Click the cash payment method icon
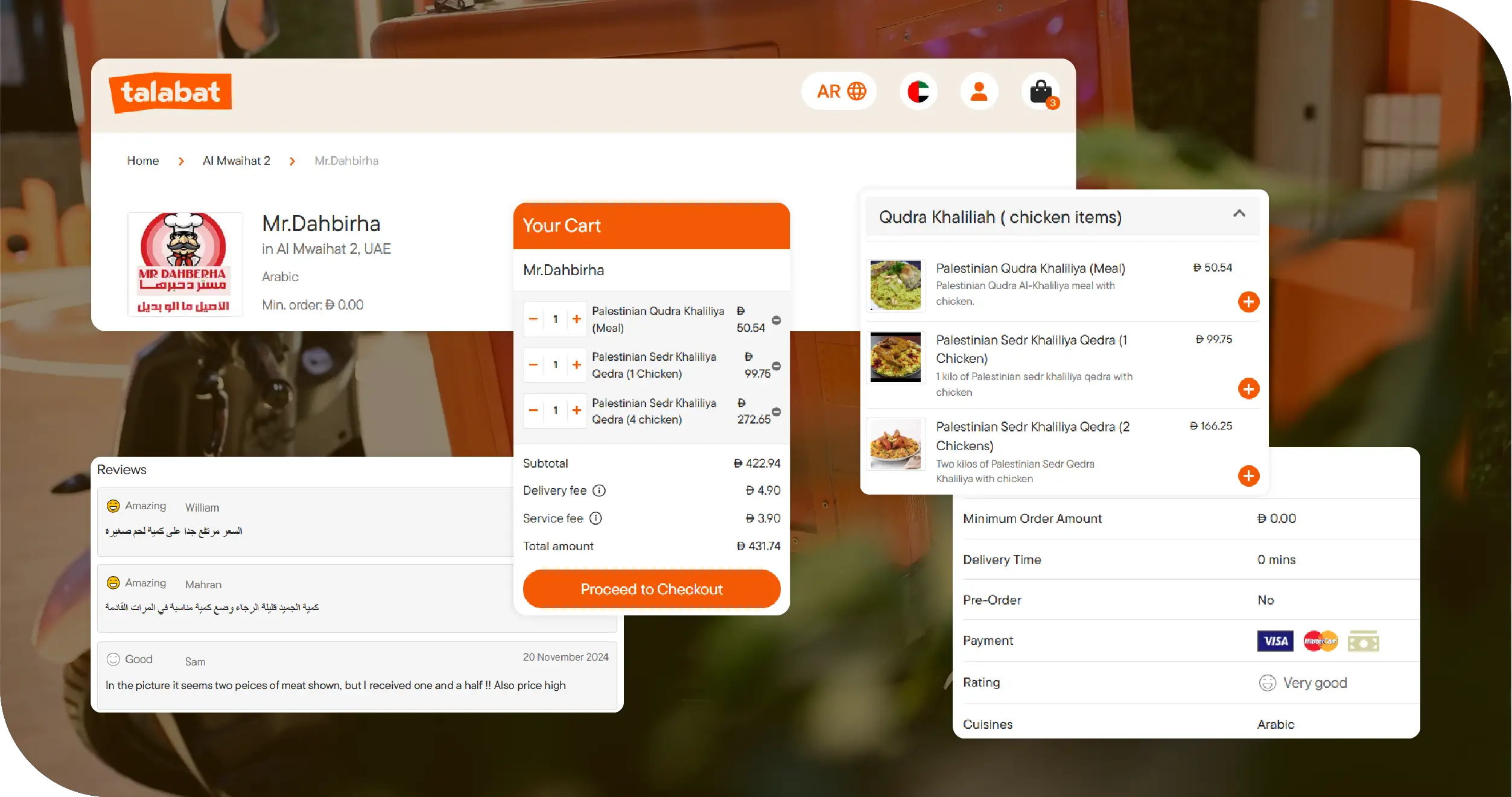This screenshot has width=1512, height=797. tap(1364, 641)
